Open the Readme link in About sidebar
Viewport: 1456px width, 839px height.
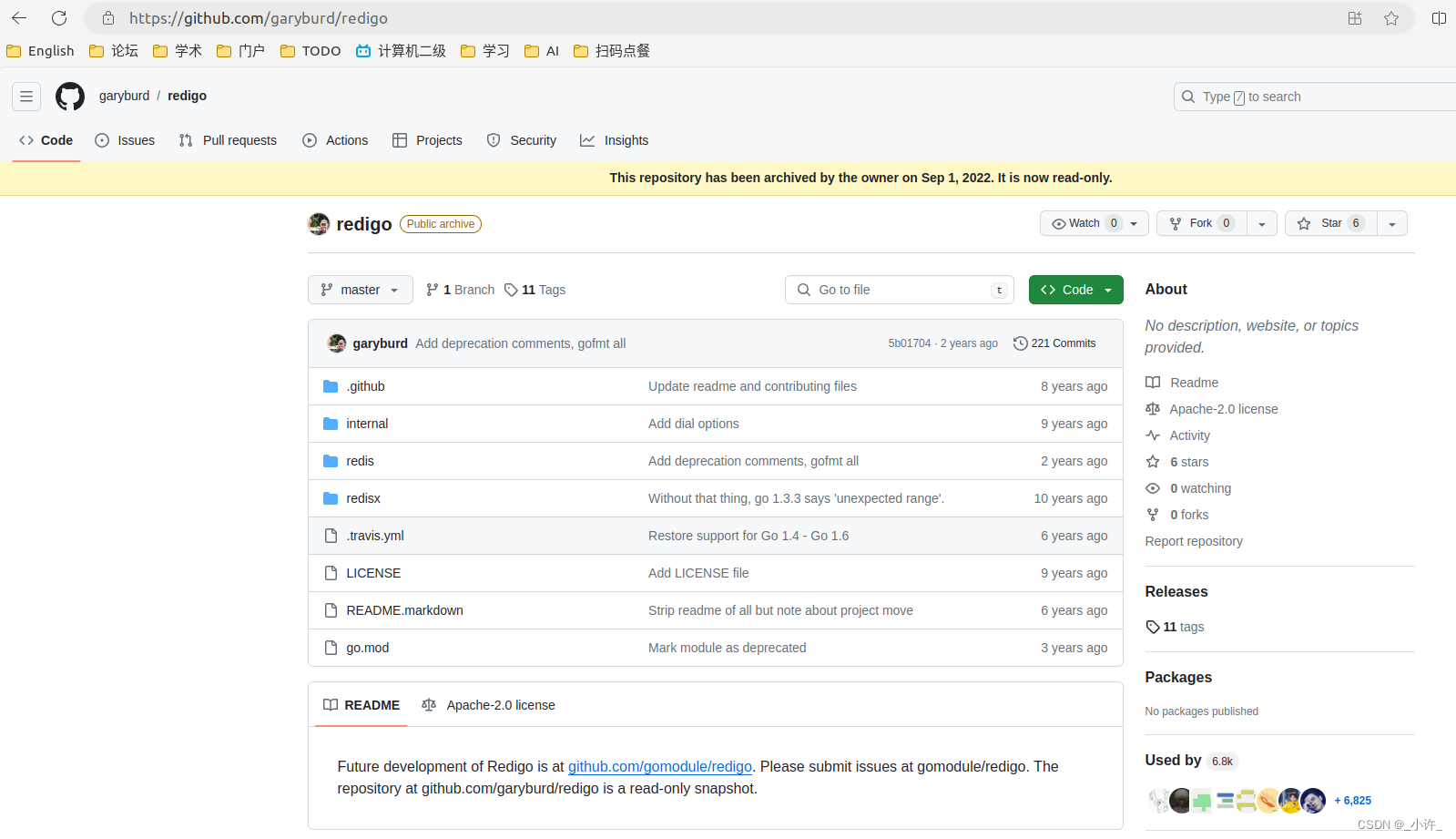(x=1182, y=383)
